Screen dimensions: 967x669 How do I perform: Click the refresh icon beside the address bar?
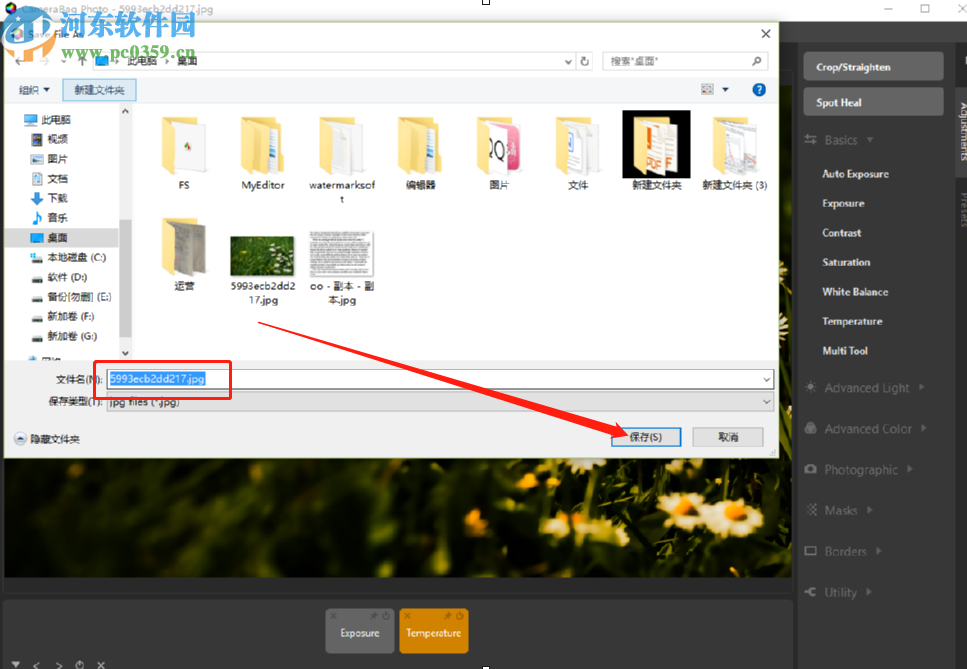585,61
